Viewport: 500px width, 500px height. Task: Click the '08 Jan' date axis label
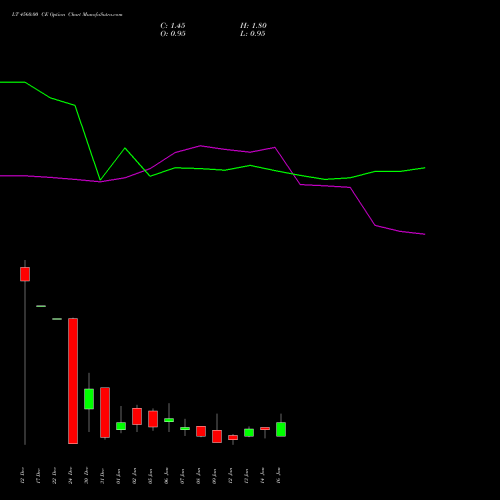[x=198, y=476]
